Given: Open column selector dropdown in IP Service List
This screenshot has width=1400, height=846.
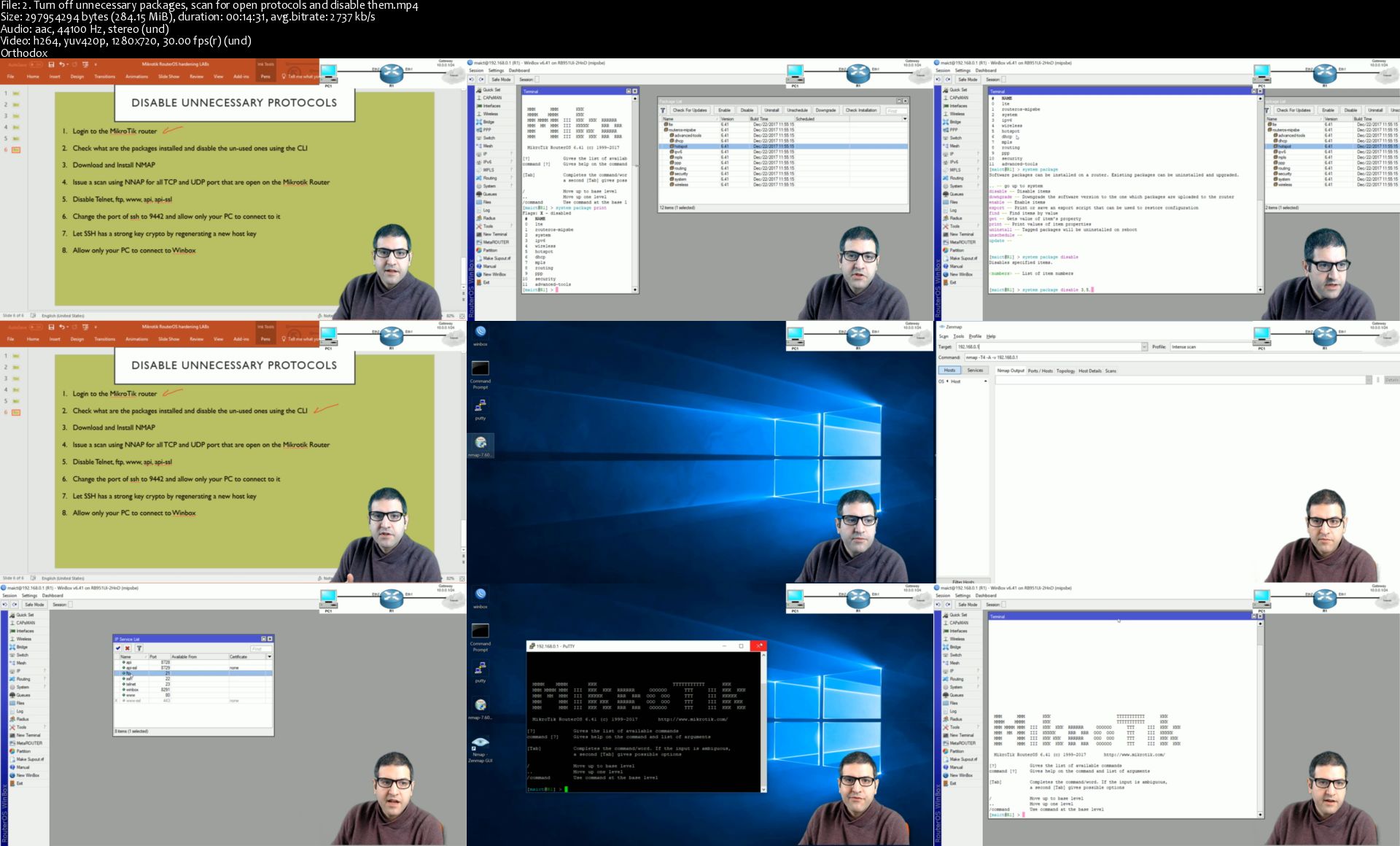Looking at the screenshot, I should (269, 657).
